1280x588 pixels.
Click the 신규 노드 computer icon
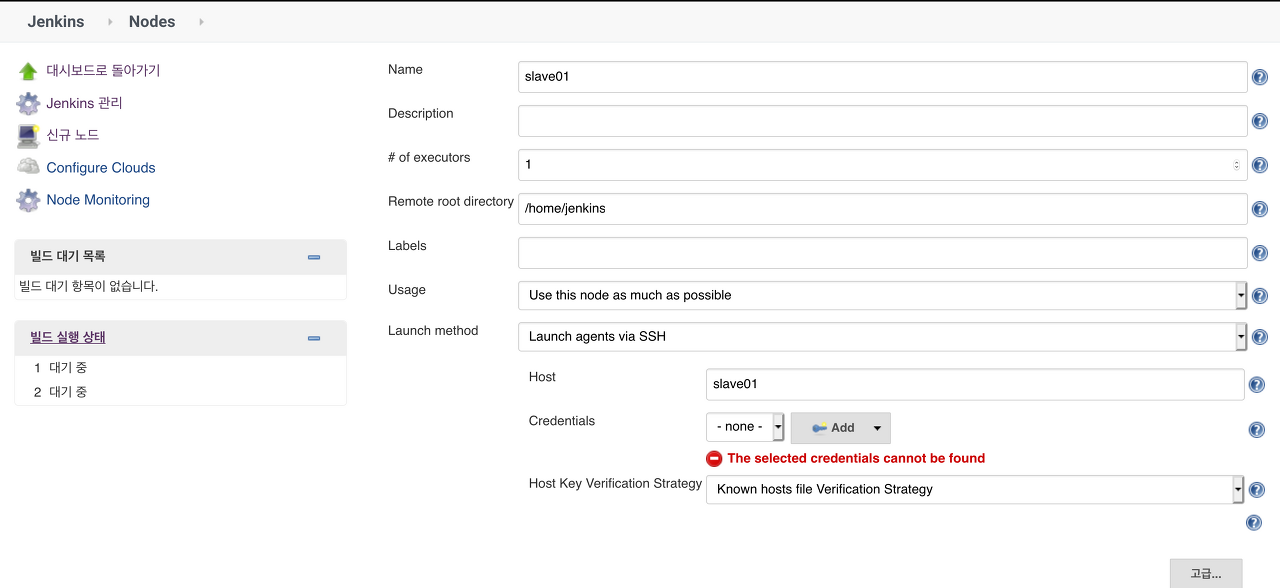pos(28,135)
